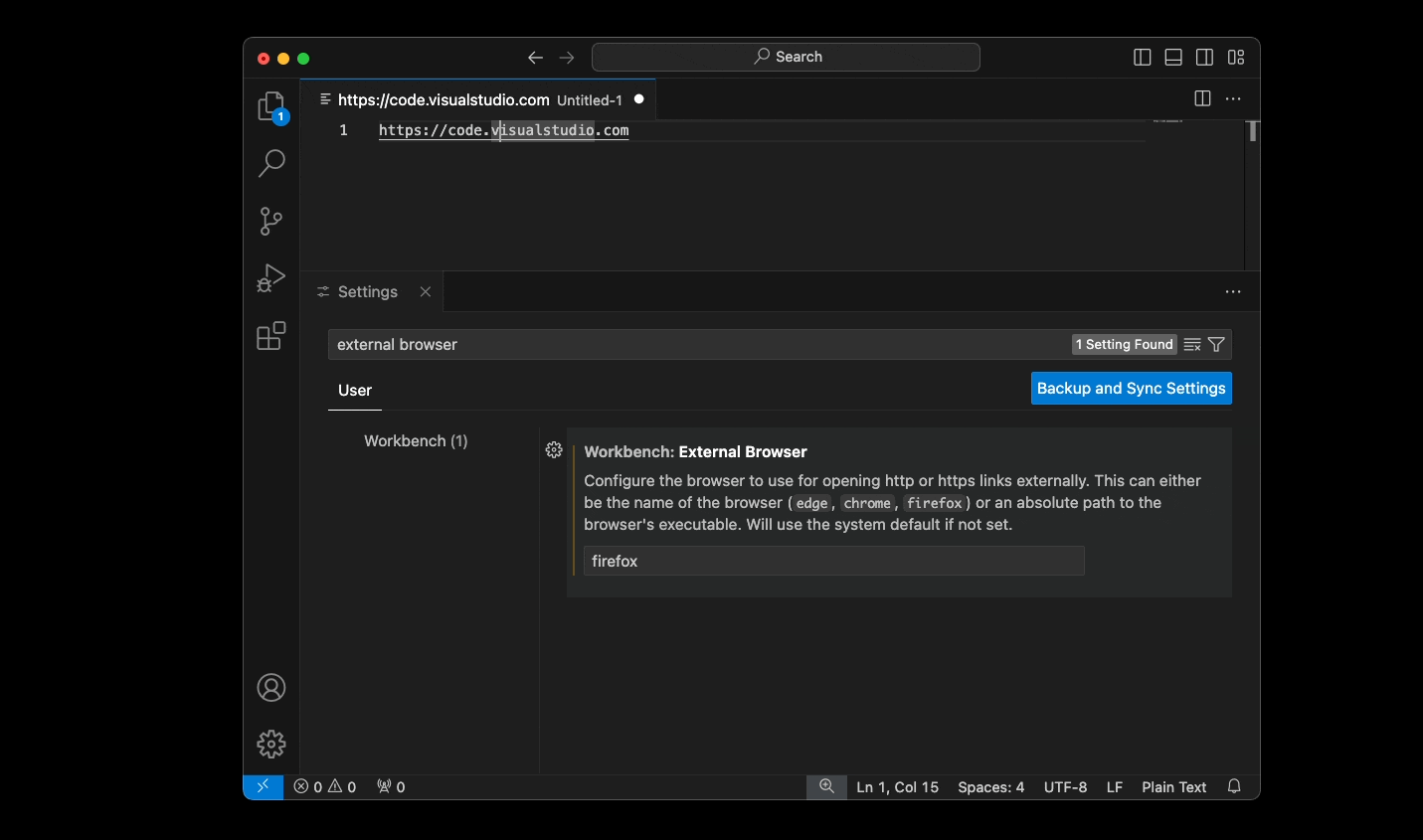The image size is (1423, 840).
Task: Open the Extensions view
Action: pos(270,336)
